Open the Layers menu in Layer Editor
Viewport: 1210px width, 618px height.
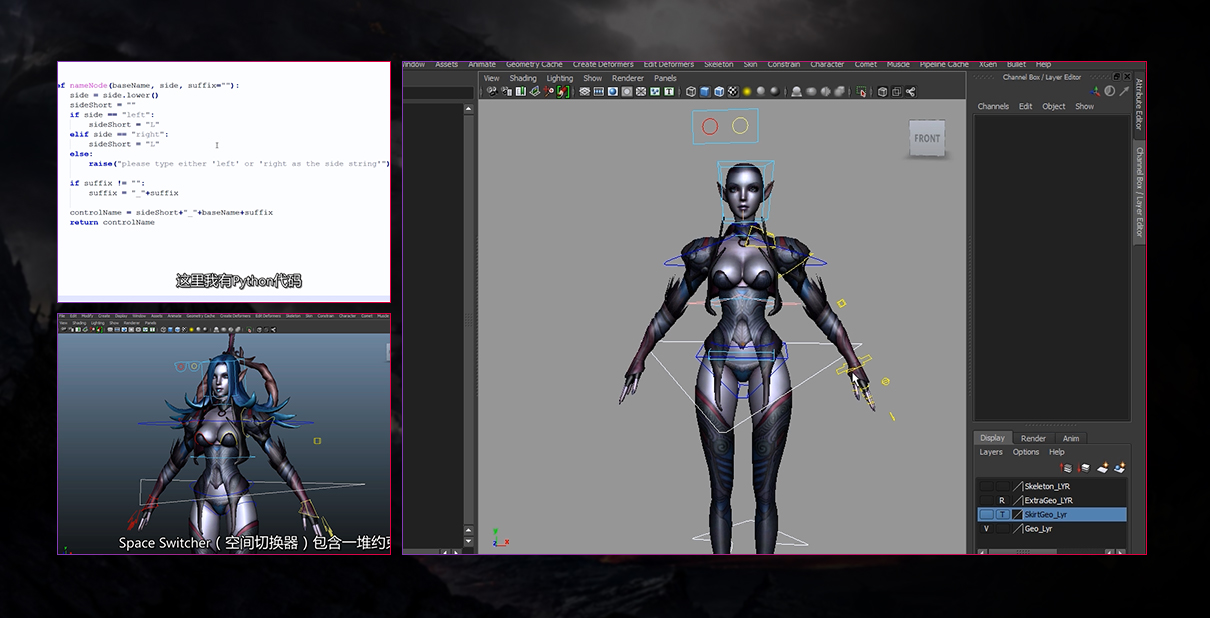(x=991, y=452)
